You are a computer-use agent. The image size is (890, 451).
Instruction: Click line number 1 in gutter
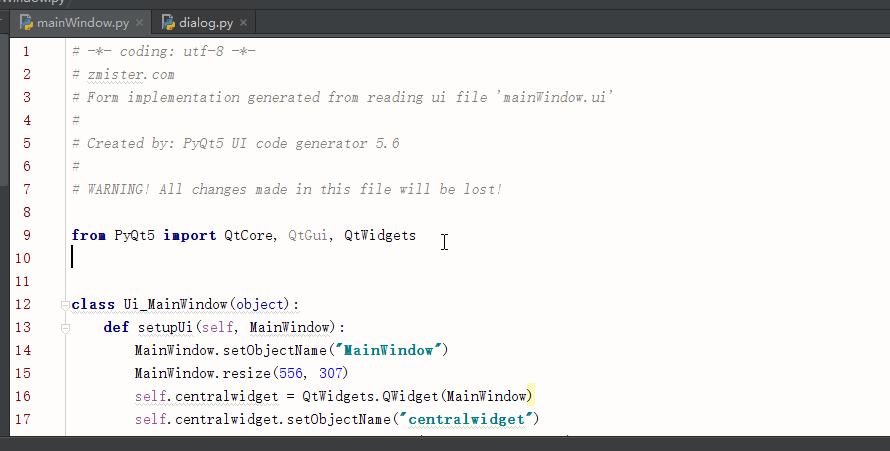click(27, 52)
